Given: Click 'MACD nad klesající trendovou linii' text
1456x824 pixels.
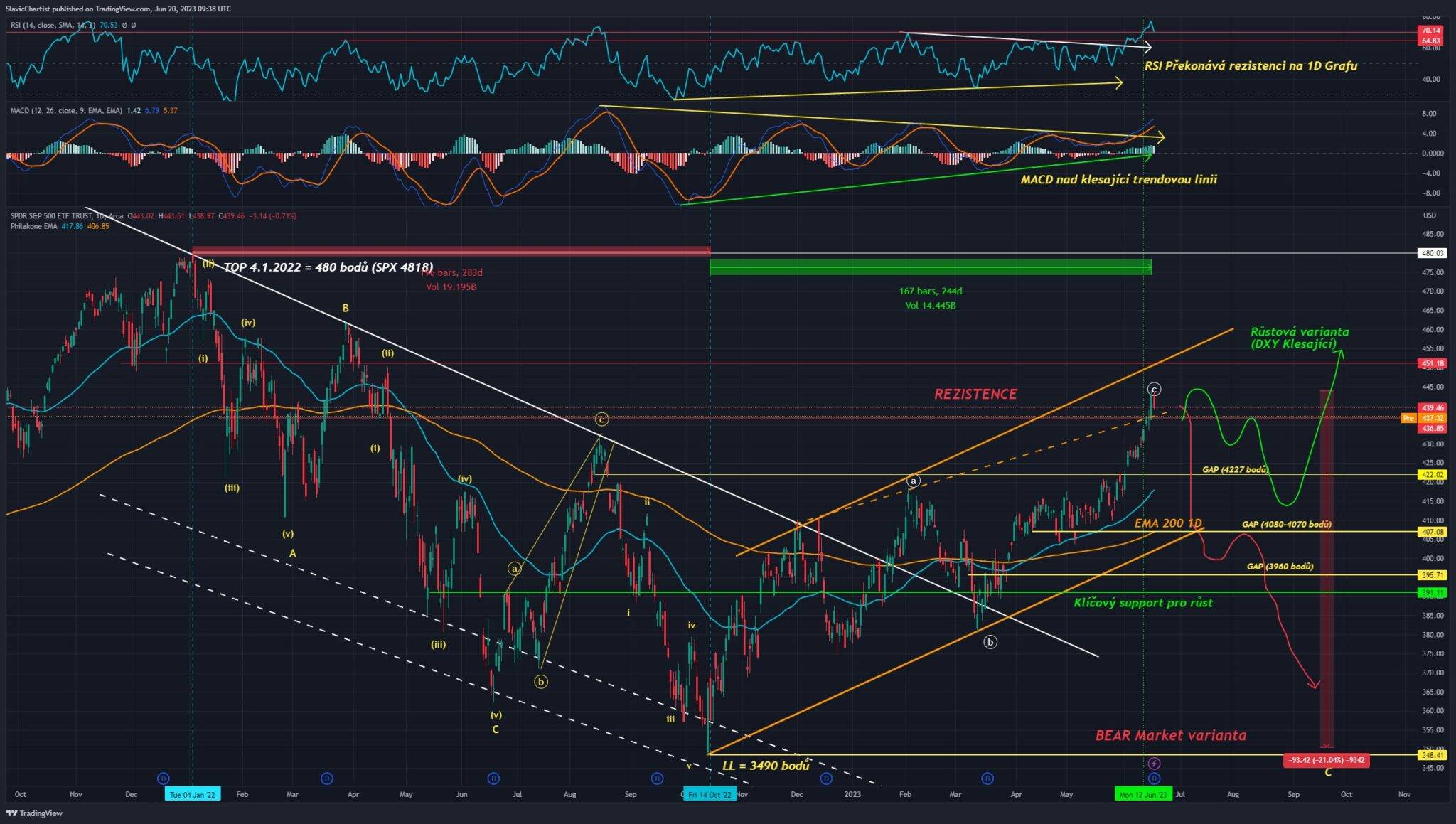Looking at the screenshot, I should tap(1118, 180).
